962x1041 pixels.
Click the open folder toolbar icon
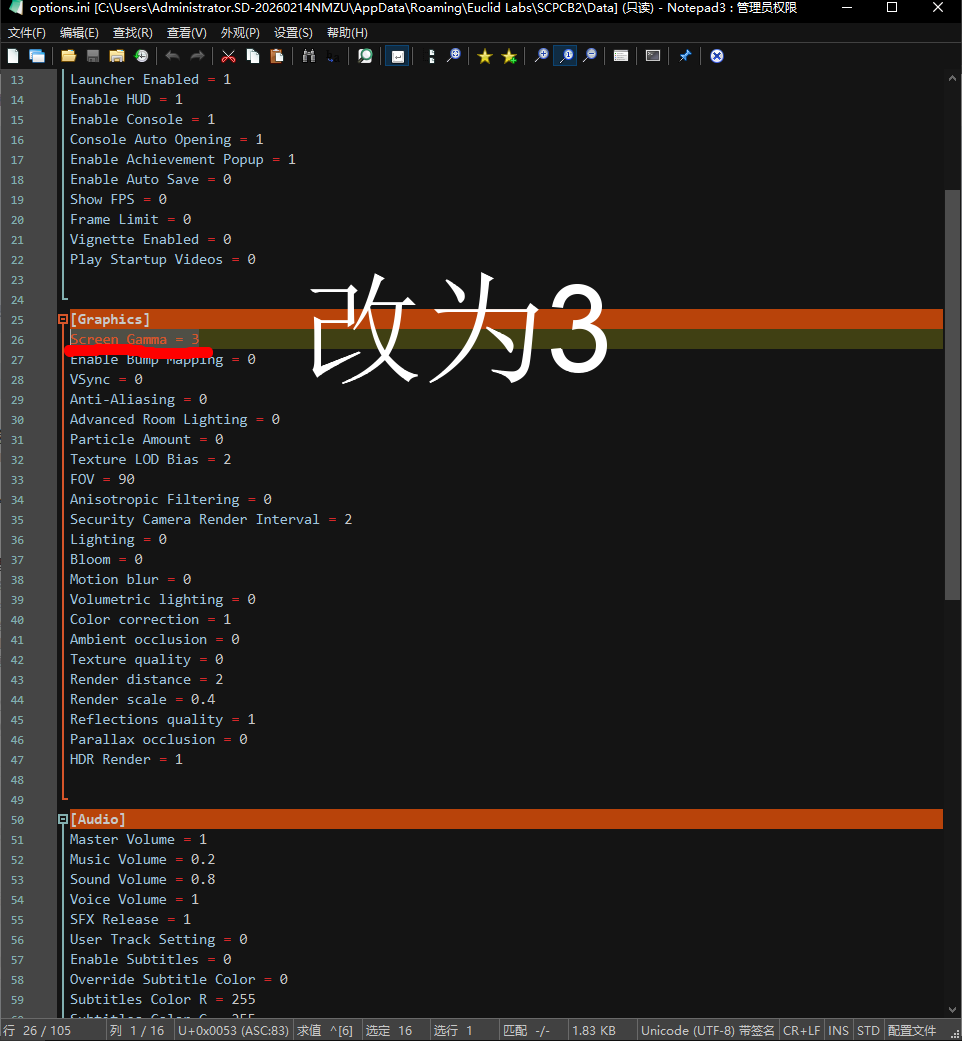[x=68, y=56]
